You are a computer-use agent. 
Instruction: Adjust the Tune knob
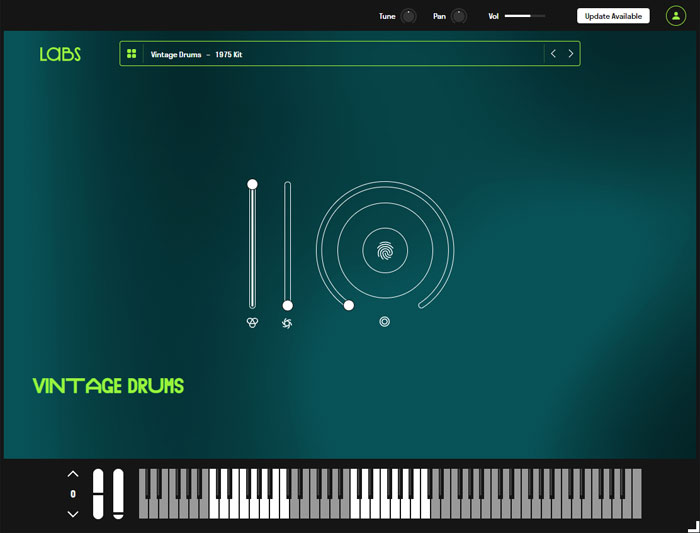pyautogui.click(x=408, y=16)
